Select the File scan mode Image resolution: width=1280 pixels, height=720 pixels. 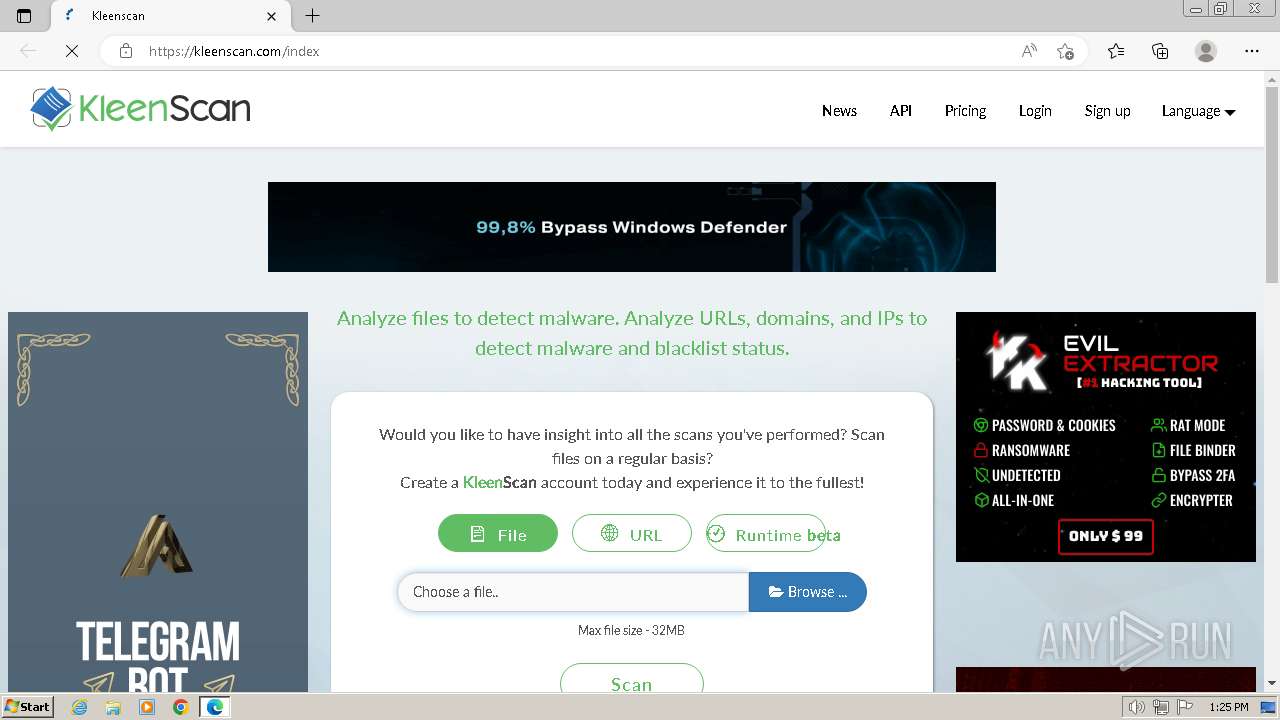[x=498, y=534]
